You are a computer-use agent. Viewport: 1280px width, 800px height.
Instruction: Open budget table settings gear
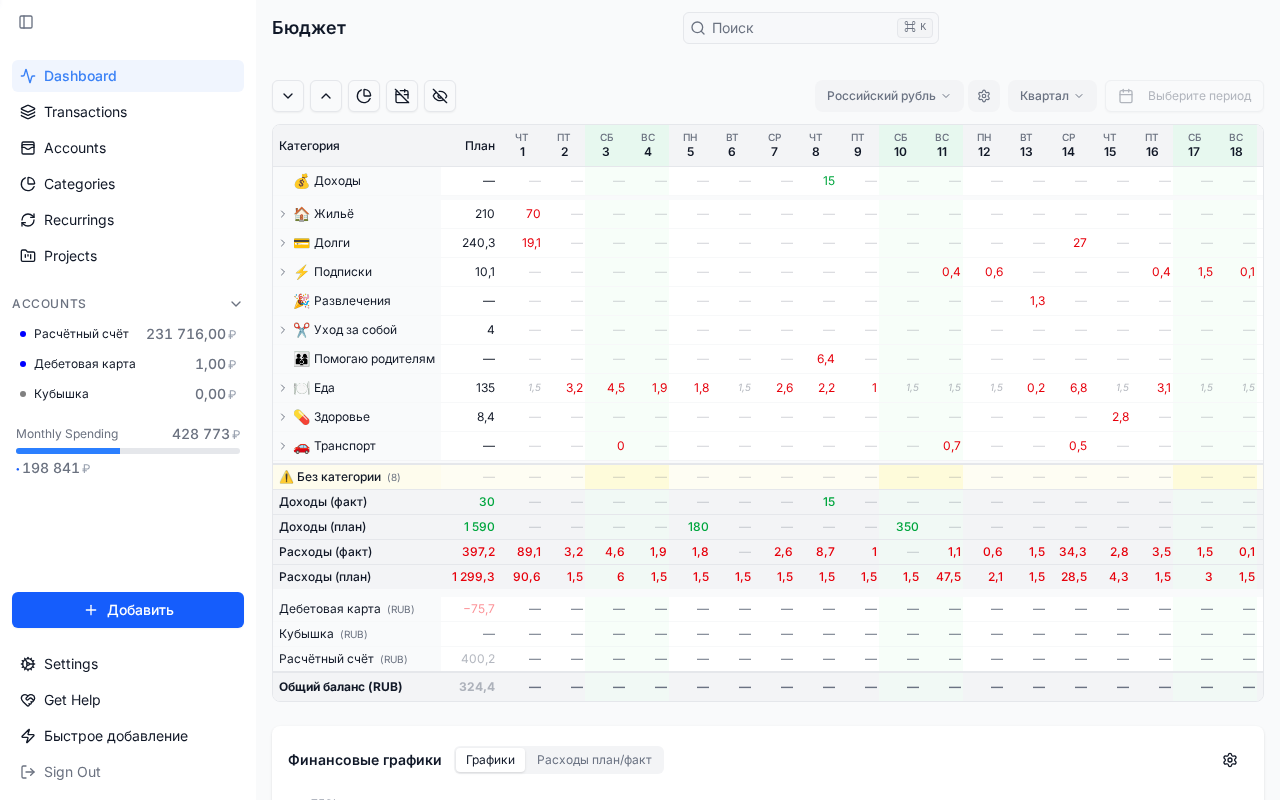tap(984, 96)
